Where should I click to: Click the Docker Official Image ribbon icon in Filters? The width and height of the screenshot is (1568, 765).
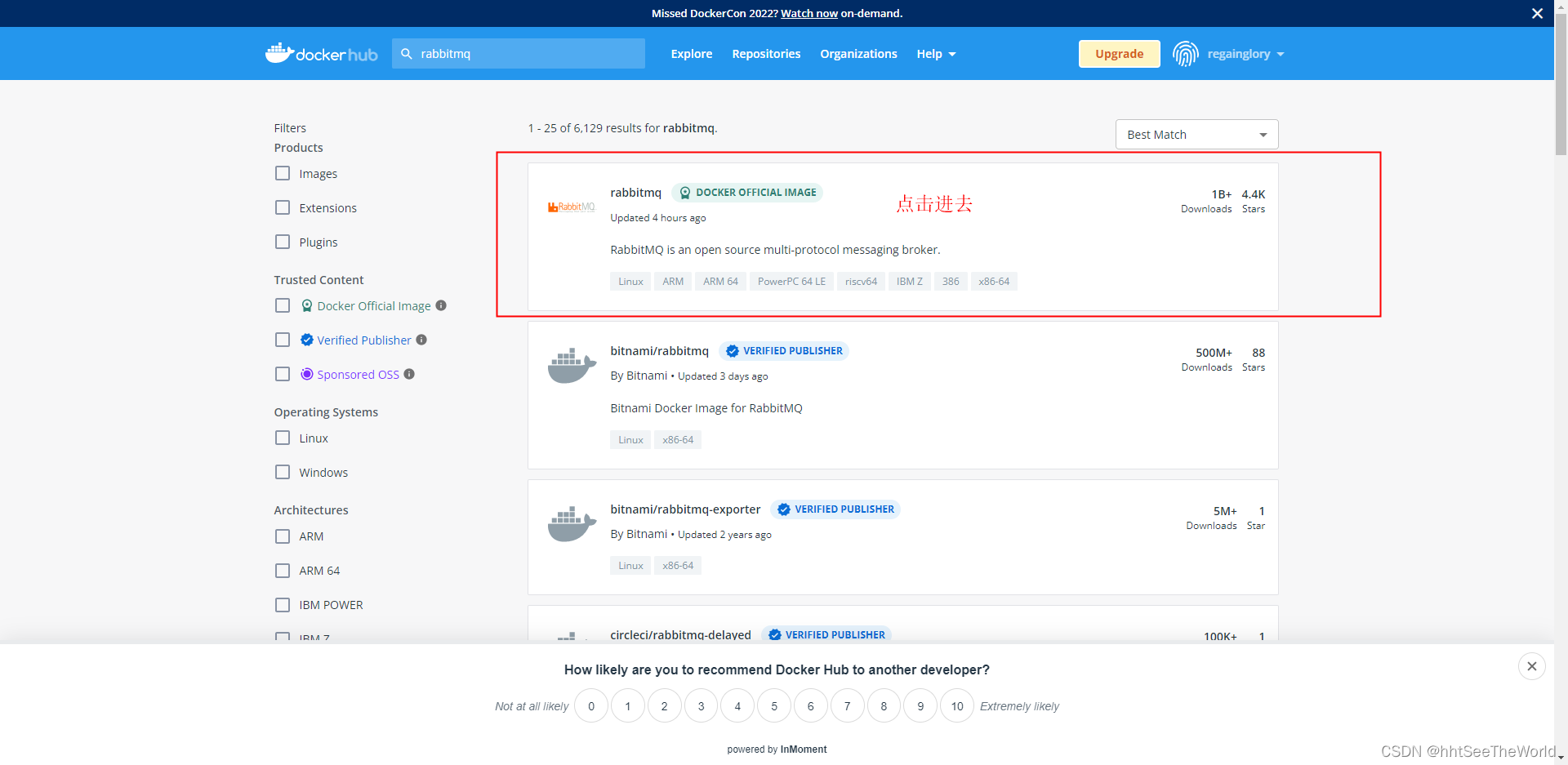click(x=307, y=305)
